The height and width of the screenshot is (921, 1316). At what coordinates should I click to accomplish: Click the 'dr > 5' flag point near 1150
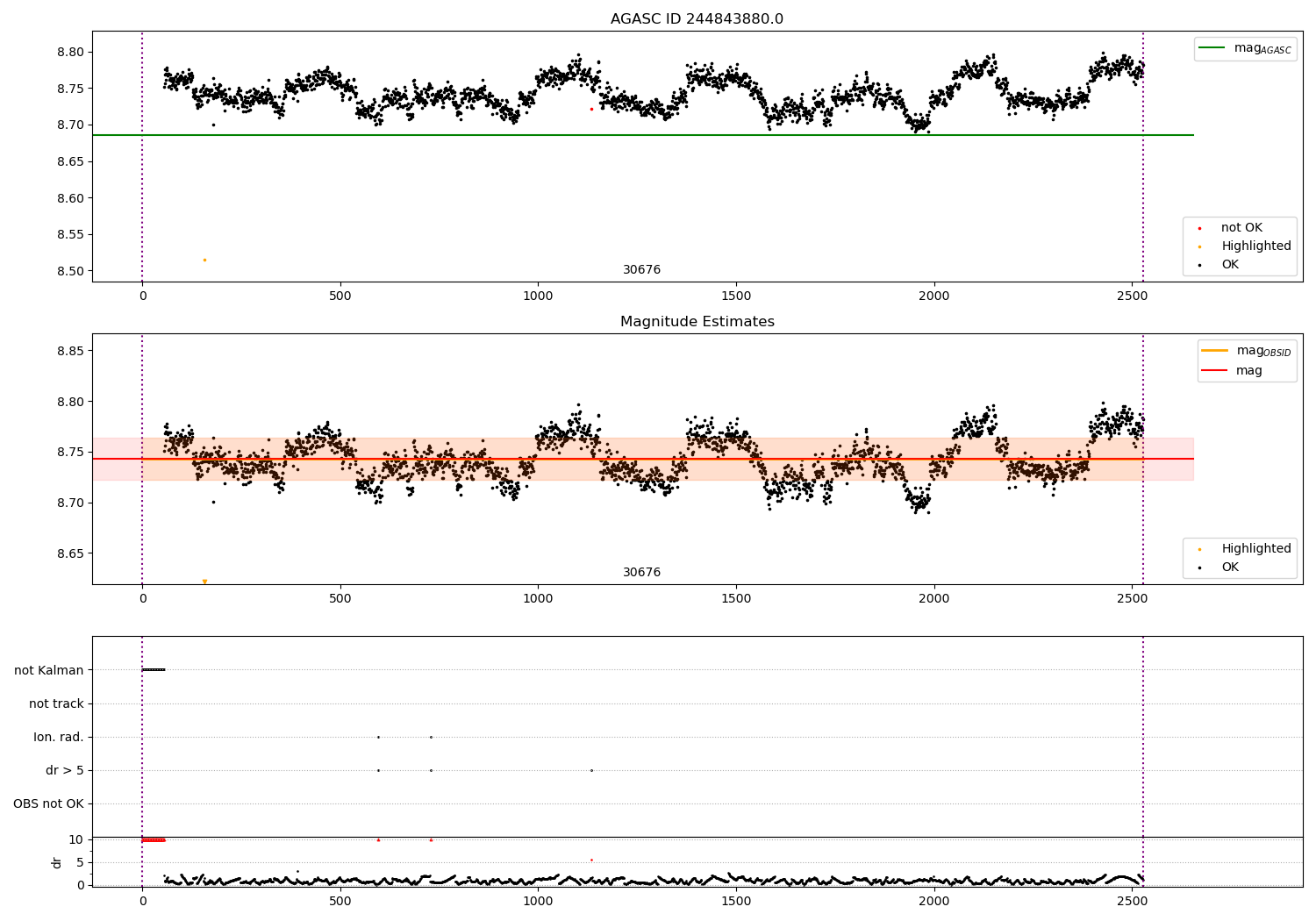point(591,770)
